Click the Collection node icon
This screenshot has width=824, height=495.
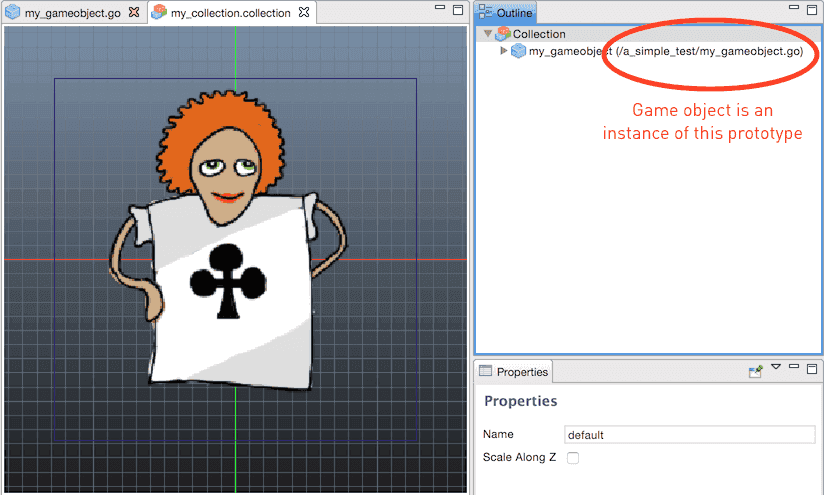(x=503, y=34)
